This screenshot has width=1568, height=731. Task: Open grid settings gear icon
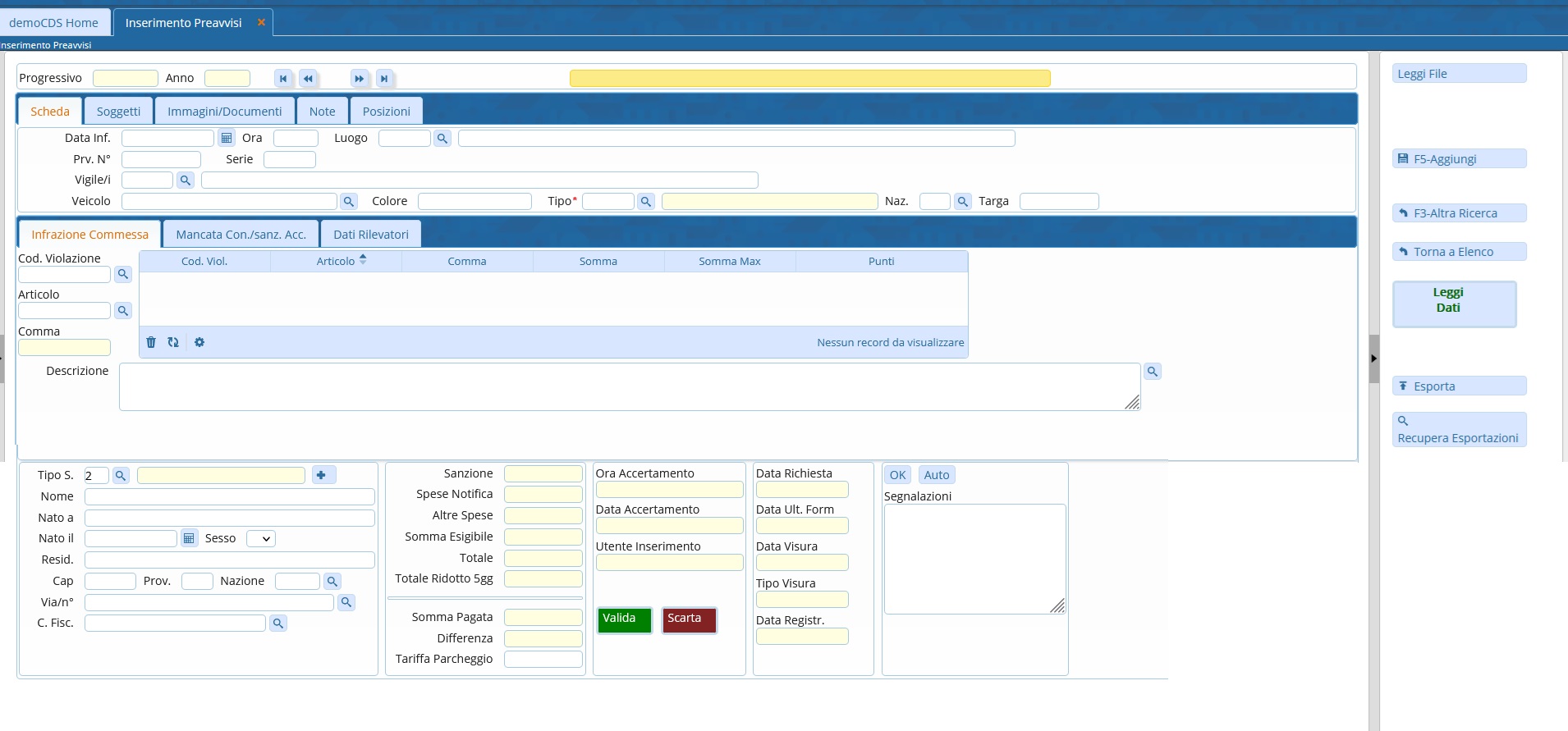point(199,342)
